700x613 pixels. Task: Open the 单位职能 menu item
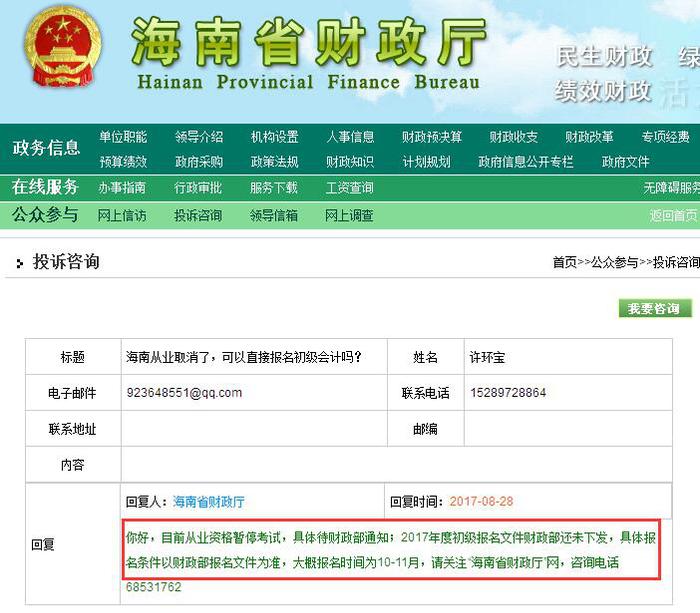tap(123, 137)
